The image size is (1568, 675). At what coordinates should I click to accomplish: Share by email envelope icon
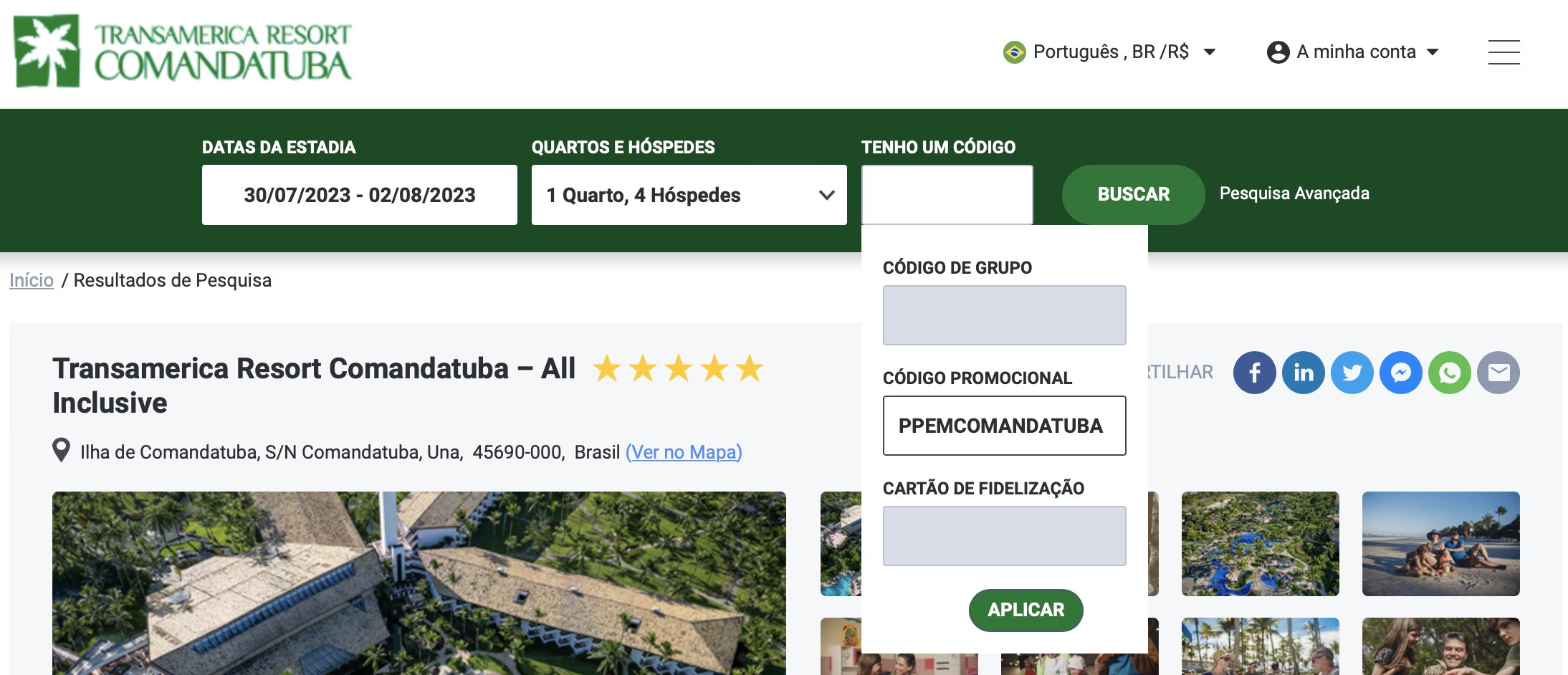pyautogui.click(x=1498, y=373)
